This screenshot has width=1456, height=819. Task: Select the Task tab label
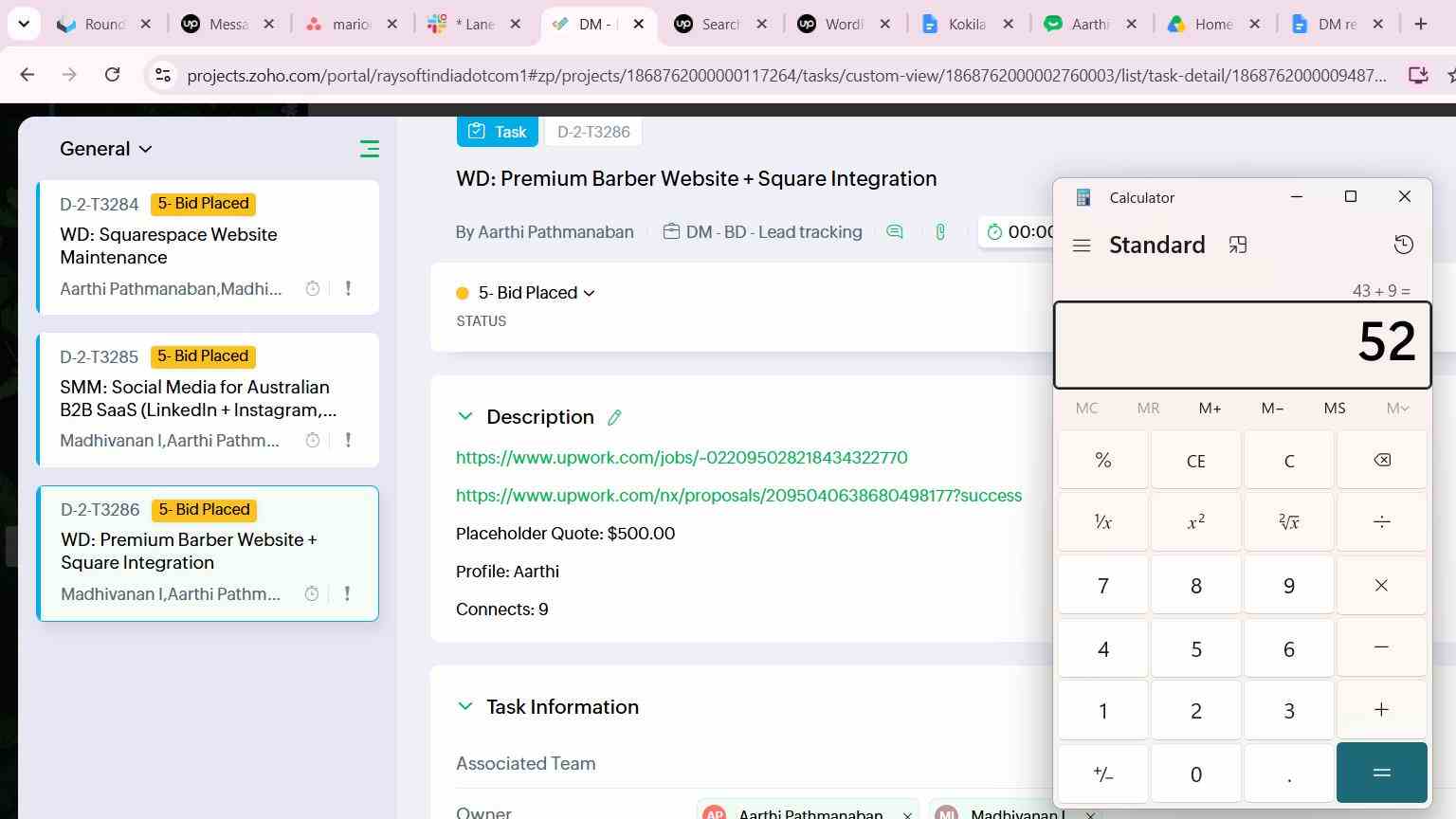pos(498,132)
